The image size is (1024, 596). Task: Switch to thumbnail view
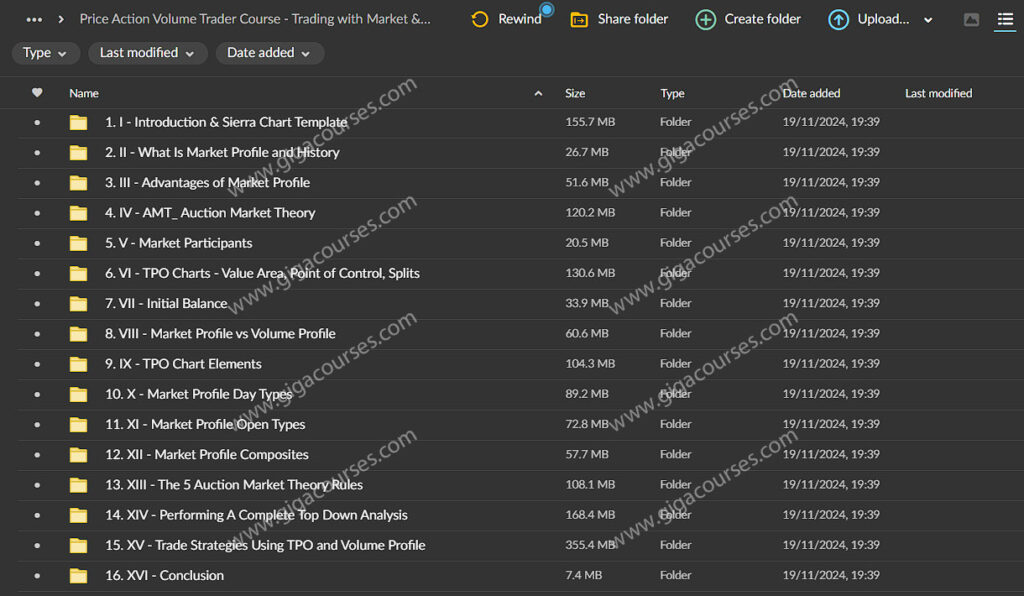pyautogui.click(x=971, y=19)
